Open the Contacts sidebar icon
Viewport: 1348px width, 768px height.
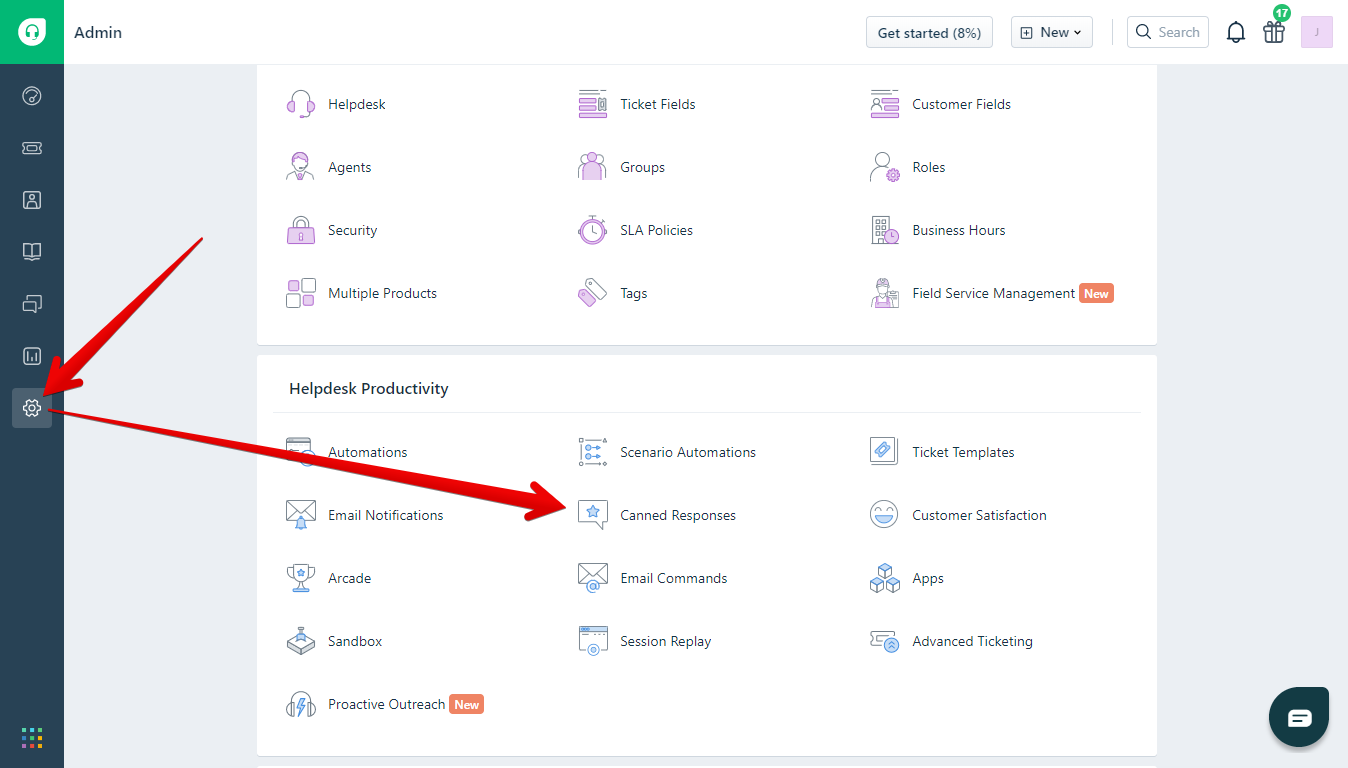32,200
